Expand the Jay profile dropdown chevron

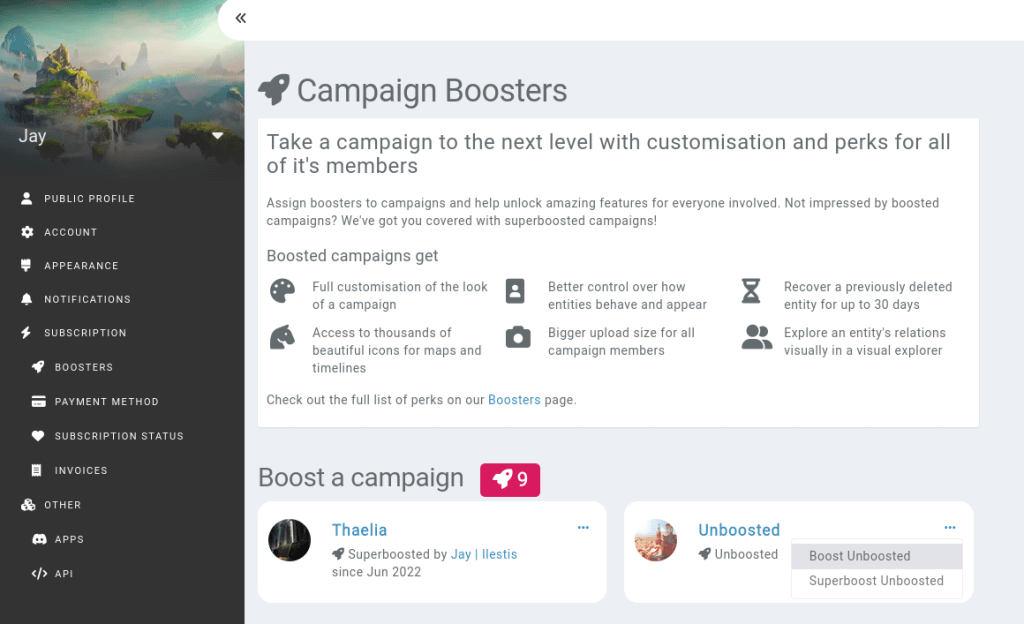point(218,134)
